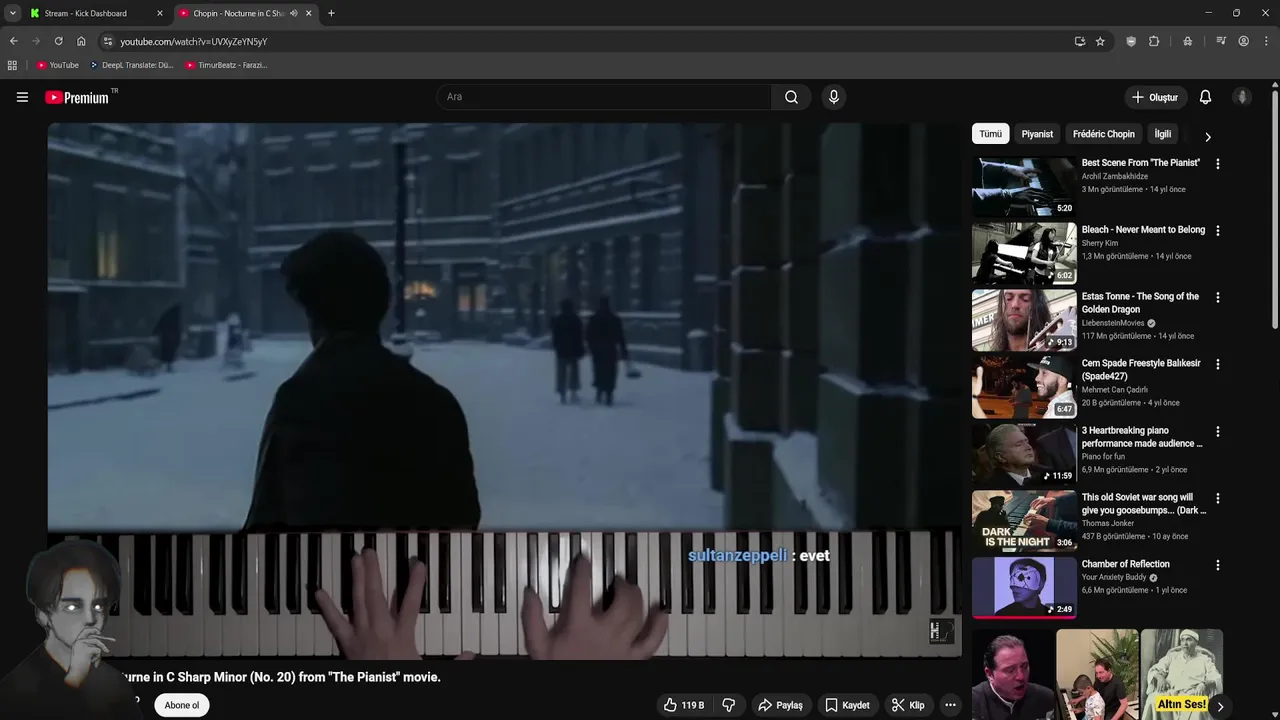Viewport: 1280px width, 720px height.
Task: Play Best Scene From The Pianist thumbnail
Action: tap(1024, 186)
